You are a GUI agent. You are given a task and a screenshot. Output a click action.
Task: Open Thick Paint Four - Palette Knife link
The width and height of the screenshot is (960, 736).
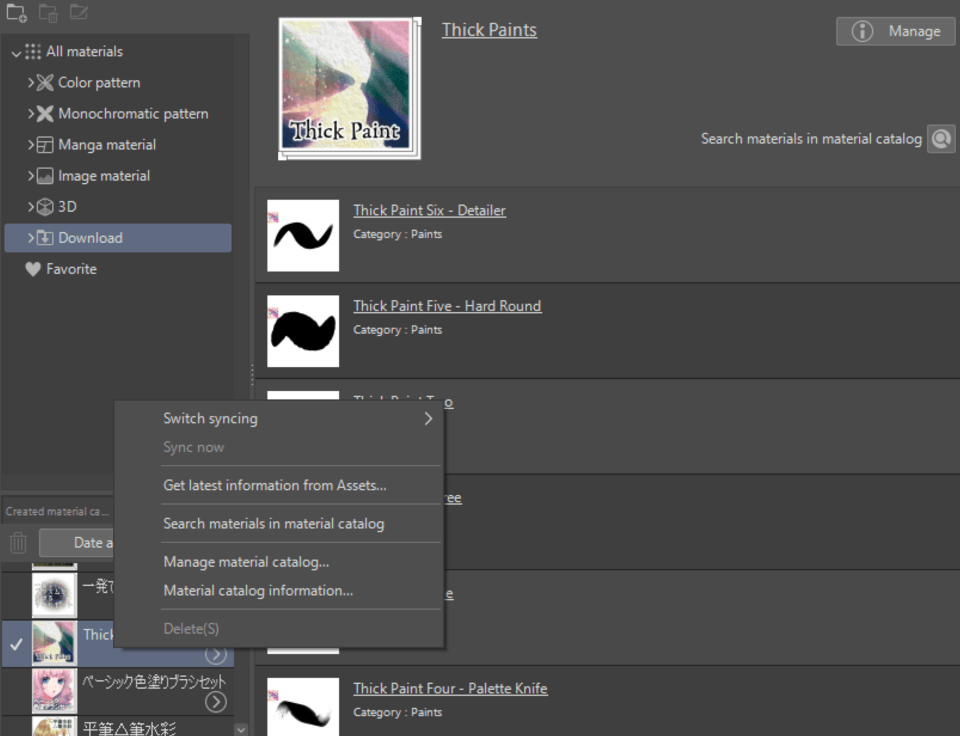tap(450, 688)
